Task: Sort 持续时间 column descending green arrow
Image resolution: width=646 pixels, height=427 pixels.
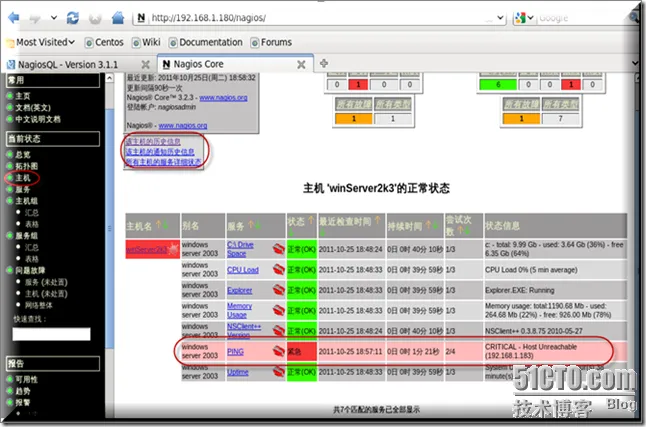Action: [x=435, y=225]
